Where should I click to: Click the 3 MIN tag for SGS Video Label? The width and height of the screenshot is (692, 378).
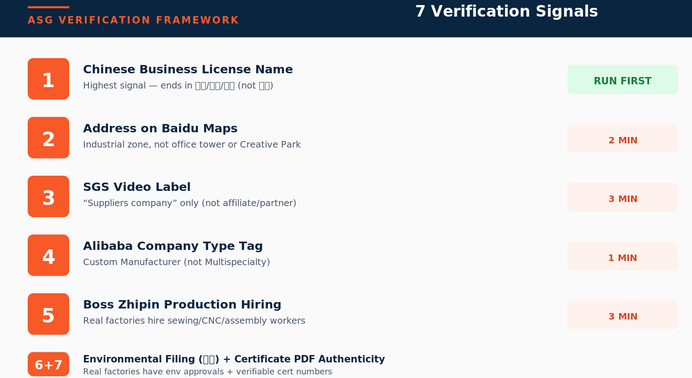pos(622,197)
